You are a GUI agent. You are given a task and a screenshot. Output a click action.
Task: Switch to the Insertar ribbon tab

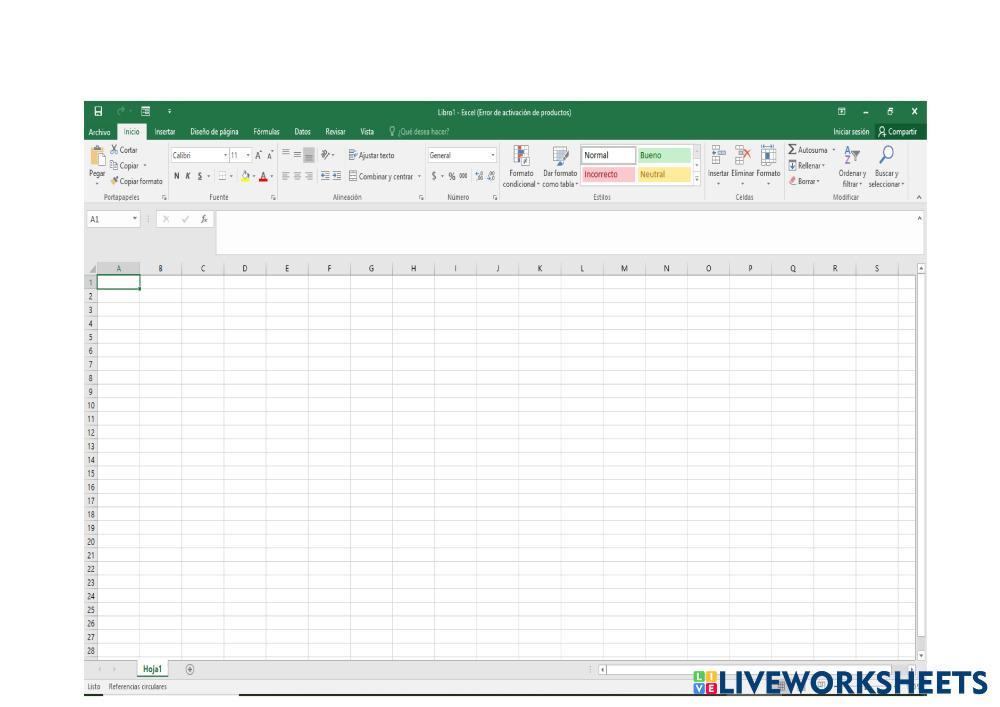pos(165,131)
